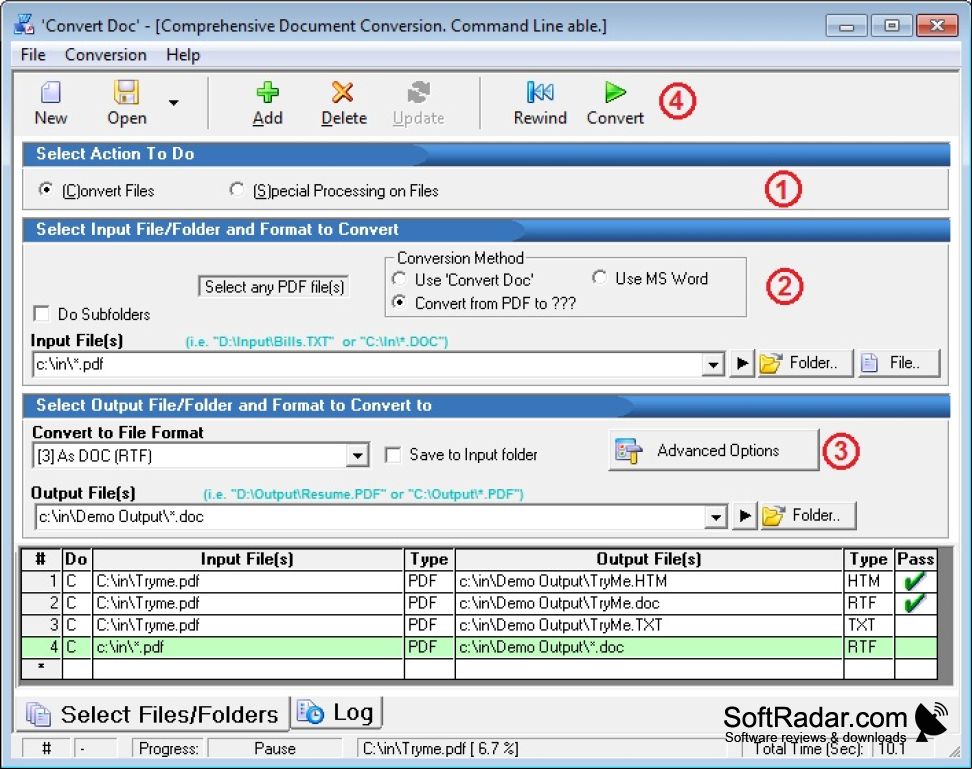Viewport: 972px width, 769px height.
Task: Click the Output File(s) text field
Action: (370, 516)
